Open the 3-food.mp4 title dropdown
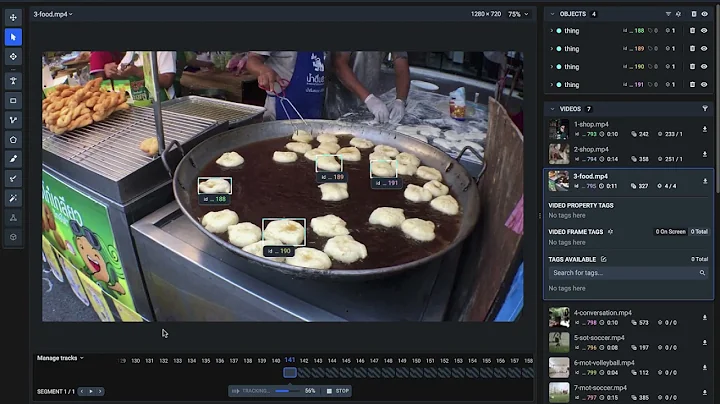The height and width of the screenshot is (404, 720). coord(53,14)
